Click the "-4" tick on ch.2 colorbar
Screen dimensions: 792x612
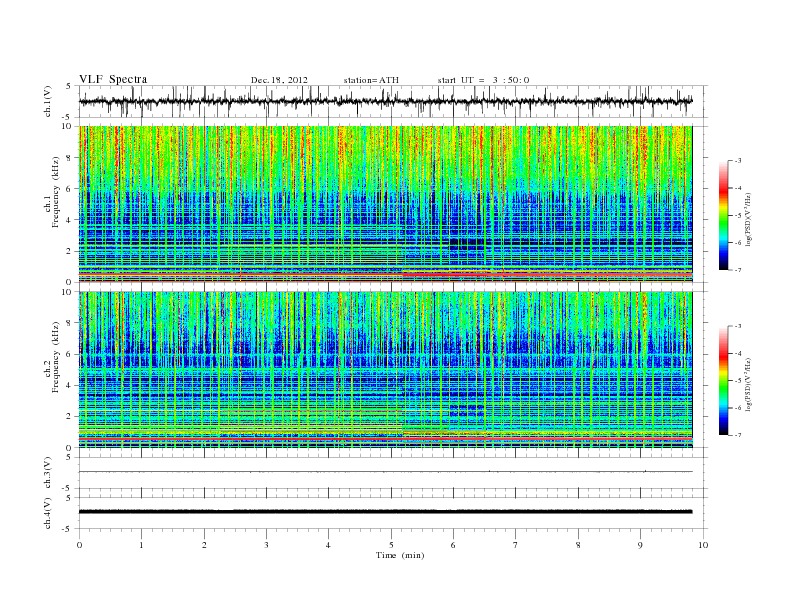[737, 353]
